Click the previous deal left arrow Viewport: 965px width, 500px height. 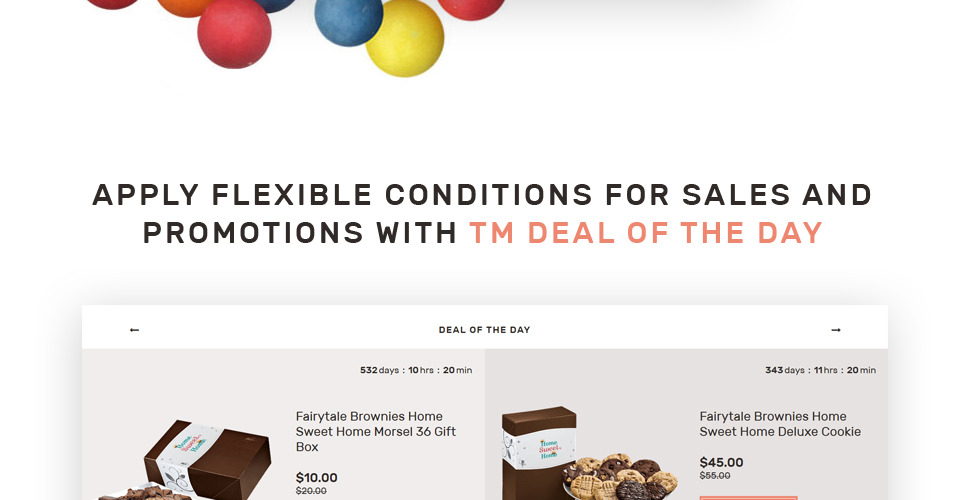click(x=134, y=330)
